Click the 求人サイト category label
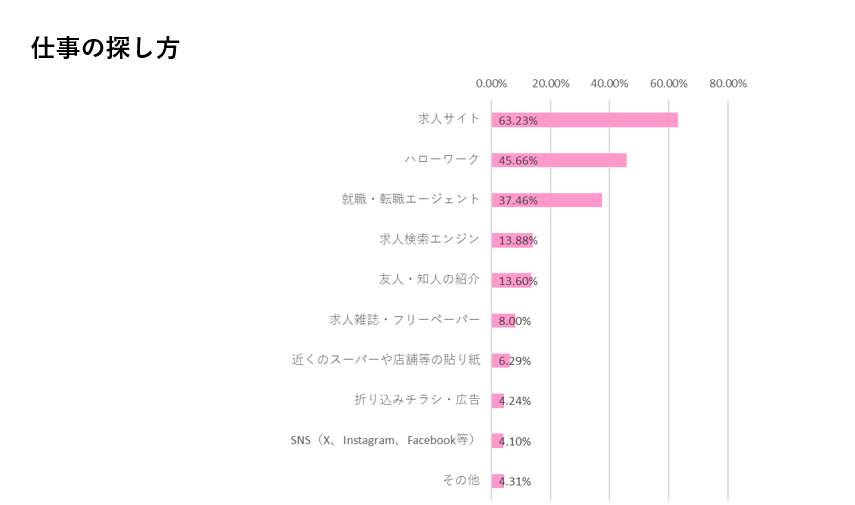 (x=448, y=119)
